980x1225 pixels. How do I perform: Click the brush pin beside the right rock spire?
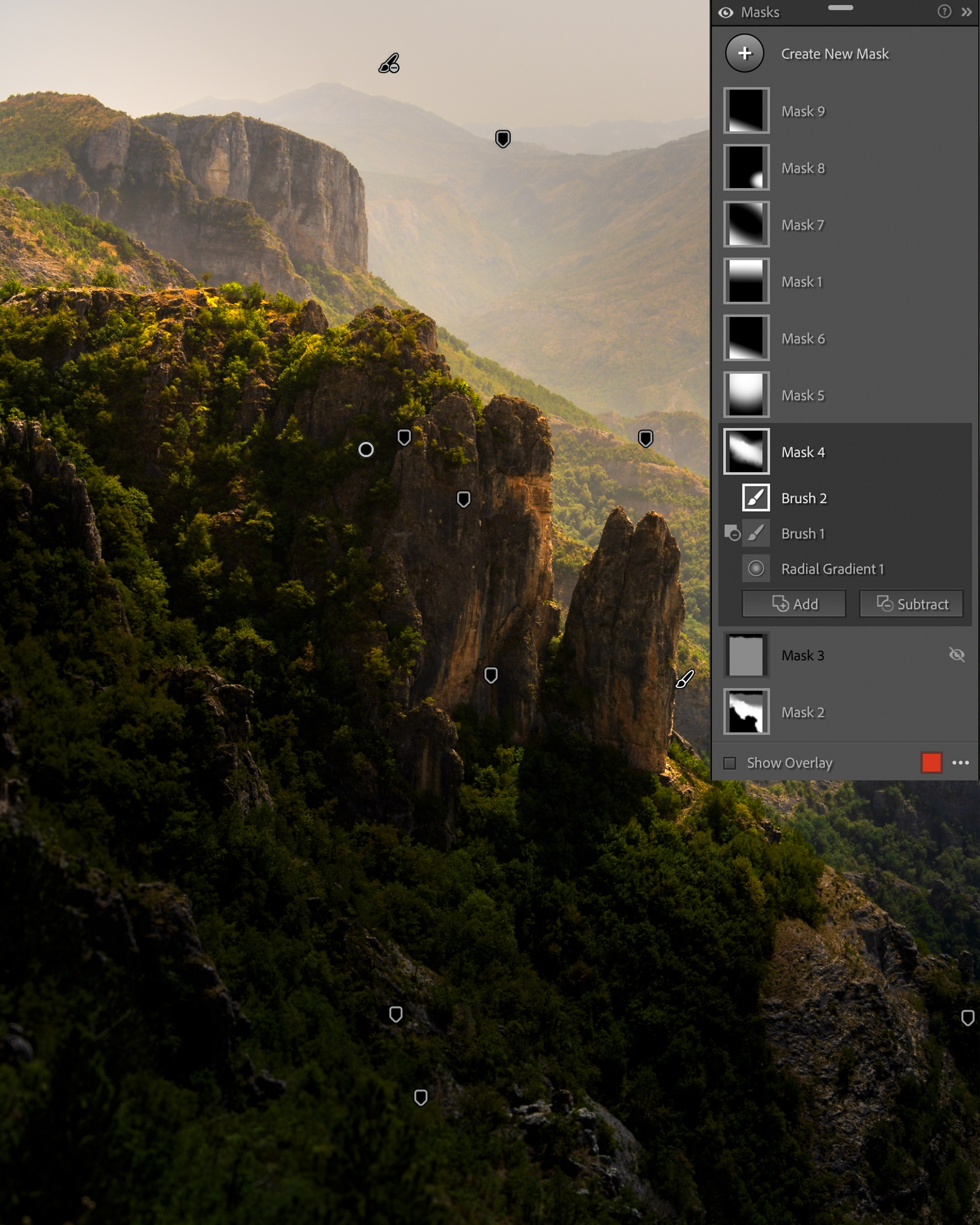684,679
